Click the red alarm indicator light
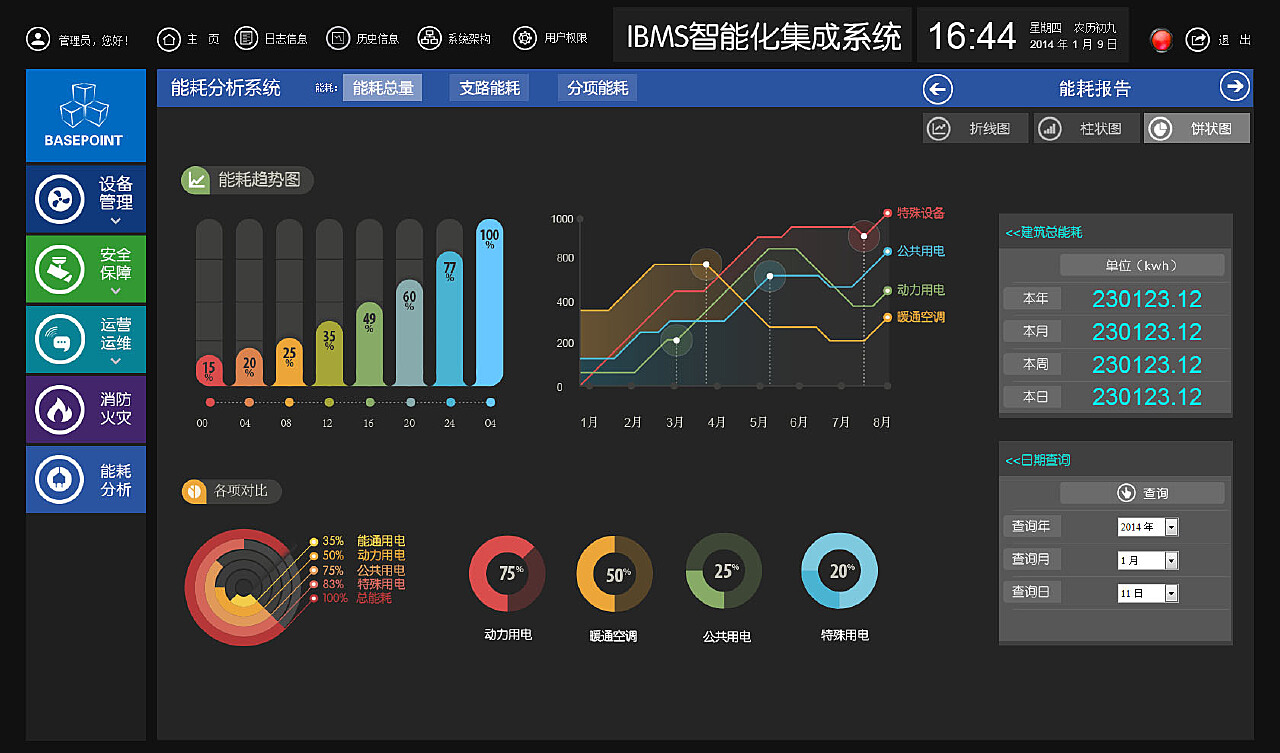 (1161, 40)
